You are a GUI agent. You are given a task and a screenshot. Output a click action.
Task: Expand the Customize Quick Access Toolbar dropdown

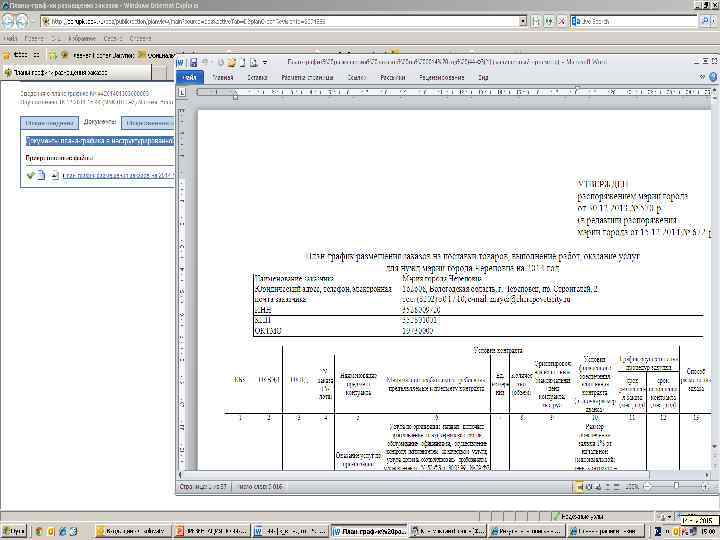click(265, 62)
